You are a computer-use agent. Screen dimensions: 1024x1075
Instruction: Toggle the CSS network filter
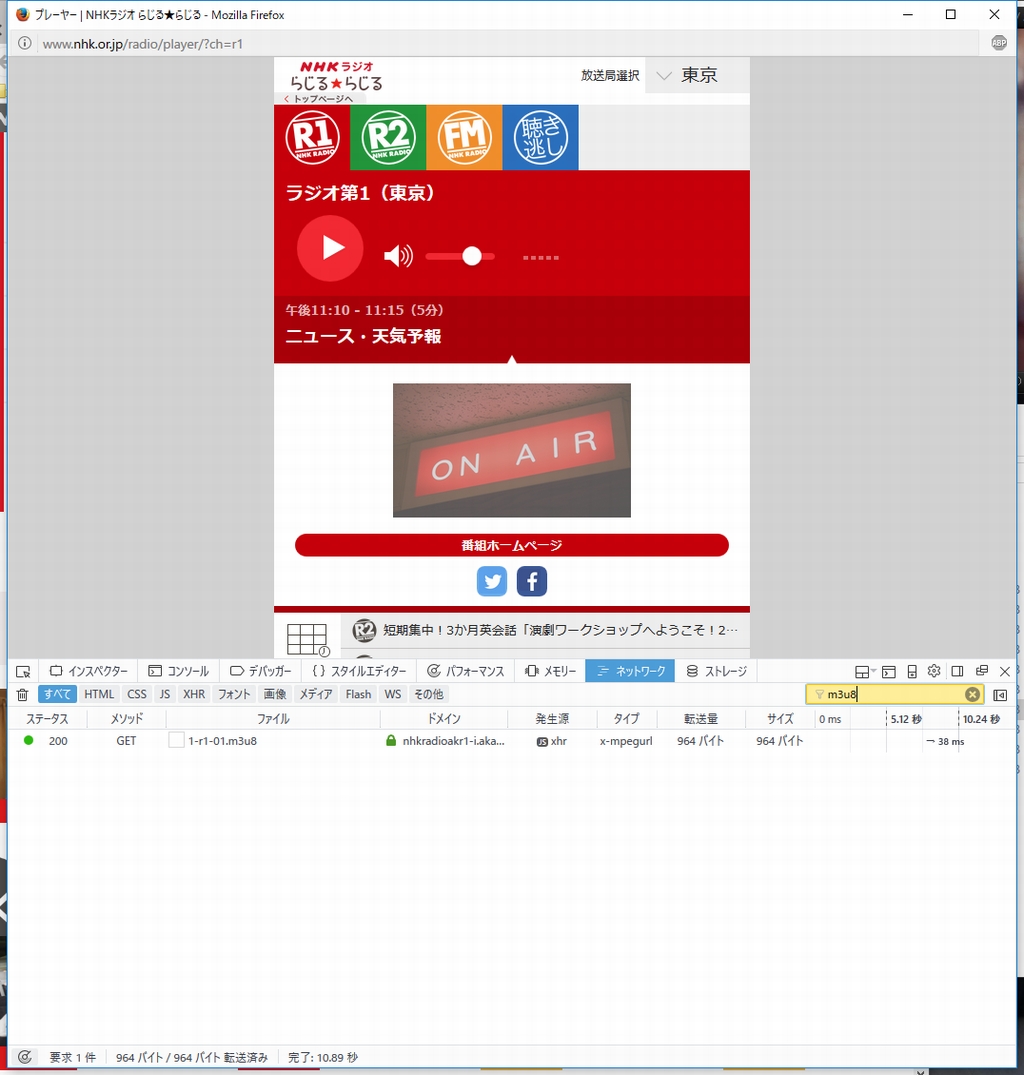pyautogui.click(x=136, y=694)
